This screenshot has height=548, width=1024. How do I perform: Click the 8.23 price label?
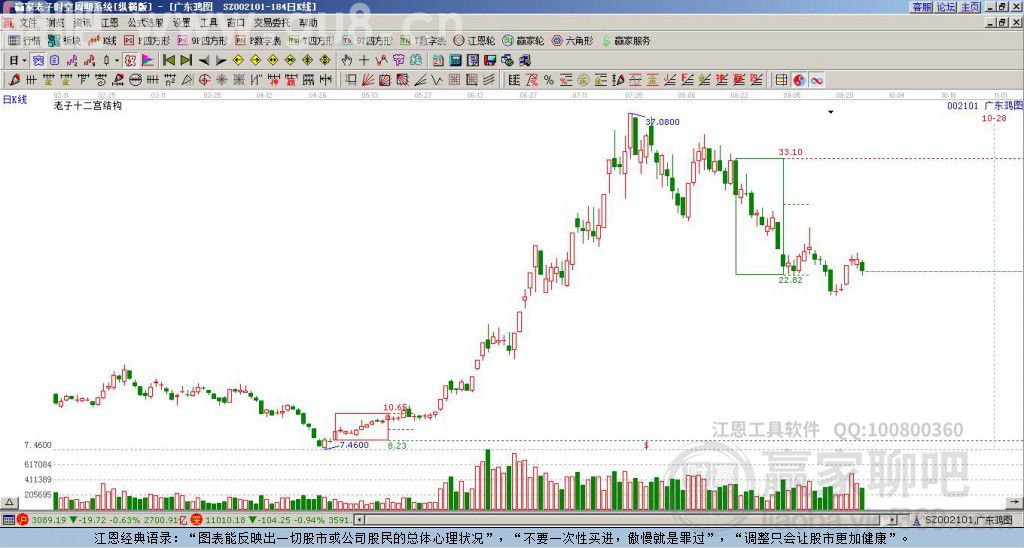tap(397, 445)
